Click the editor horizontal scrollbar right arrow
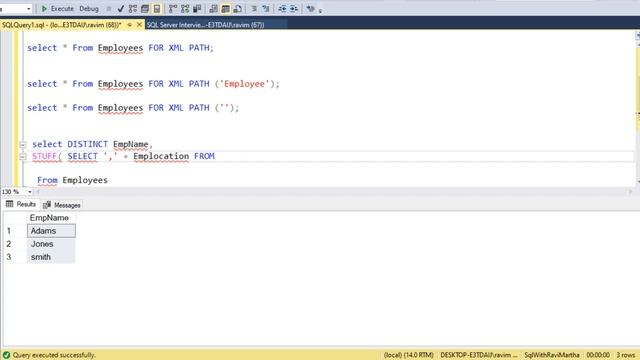This screenshot has width=640, height=360. point(630,192)
